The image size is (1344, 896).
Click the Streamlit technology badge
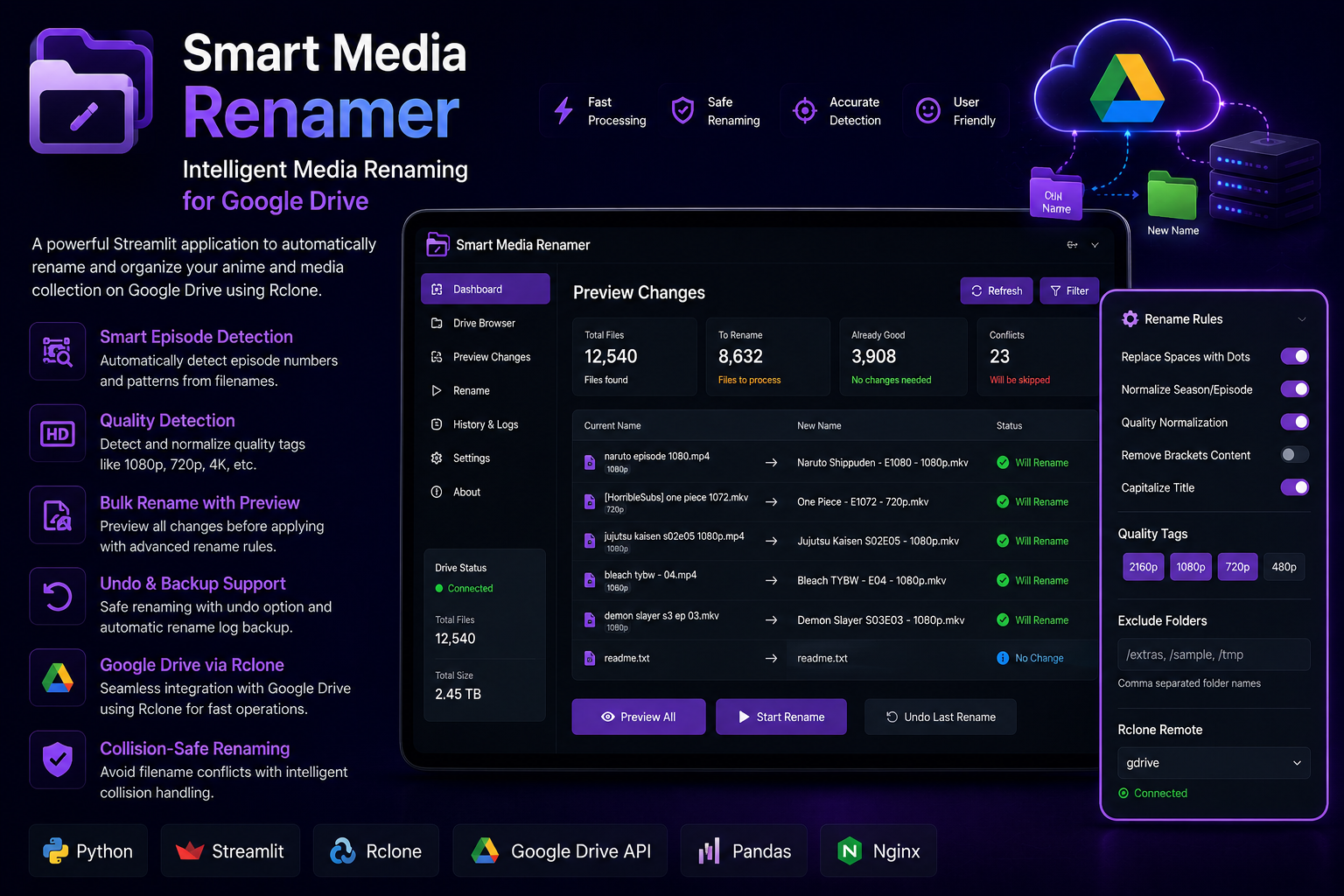tap(230, 850)
